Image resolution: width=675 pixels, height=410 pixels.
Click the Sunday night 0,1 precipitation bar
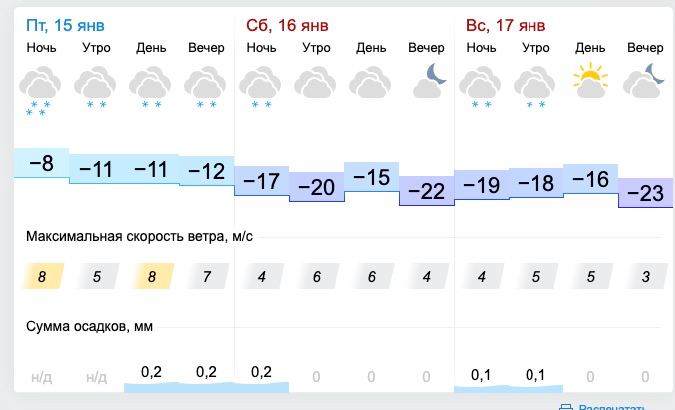(481, 375)
